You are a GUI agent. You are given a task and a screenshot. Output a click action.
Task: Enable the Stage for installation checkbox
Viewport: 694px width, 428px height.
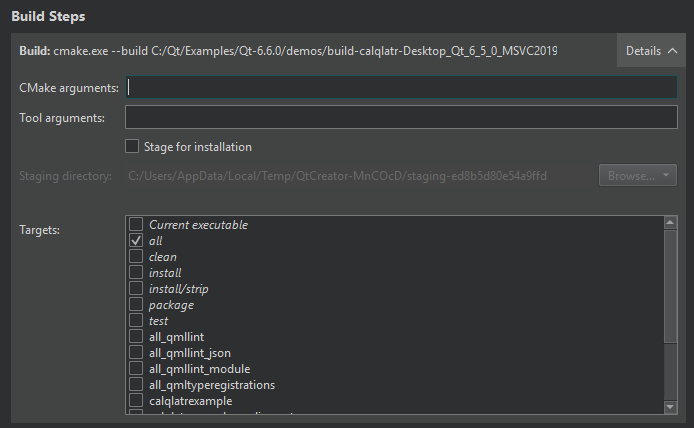[x=132, y=147]
